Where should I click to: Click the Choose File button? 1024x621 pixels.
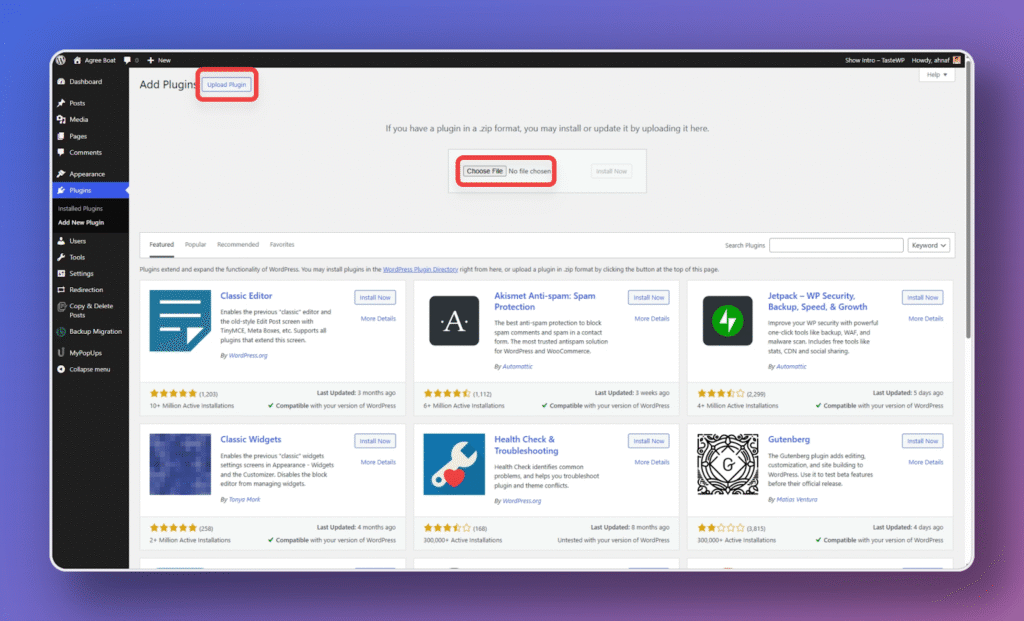click(485, 171)
